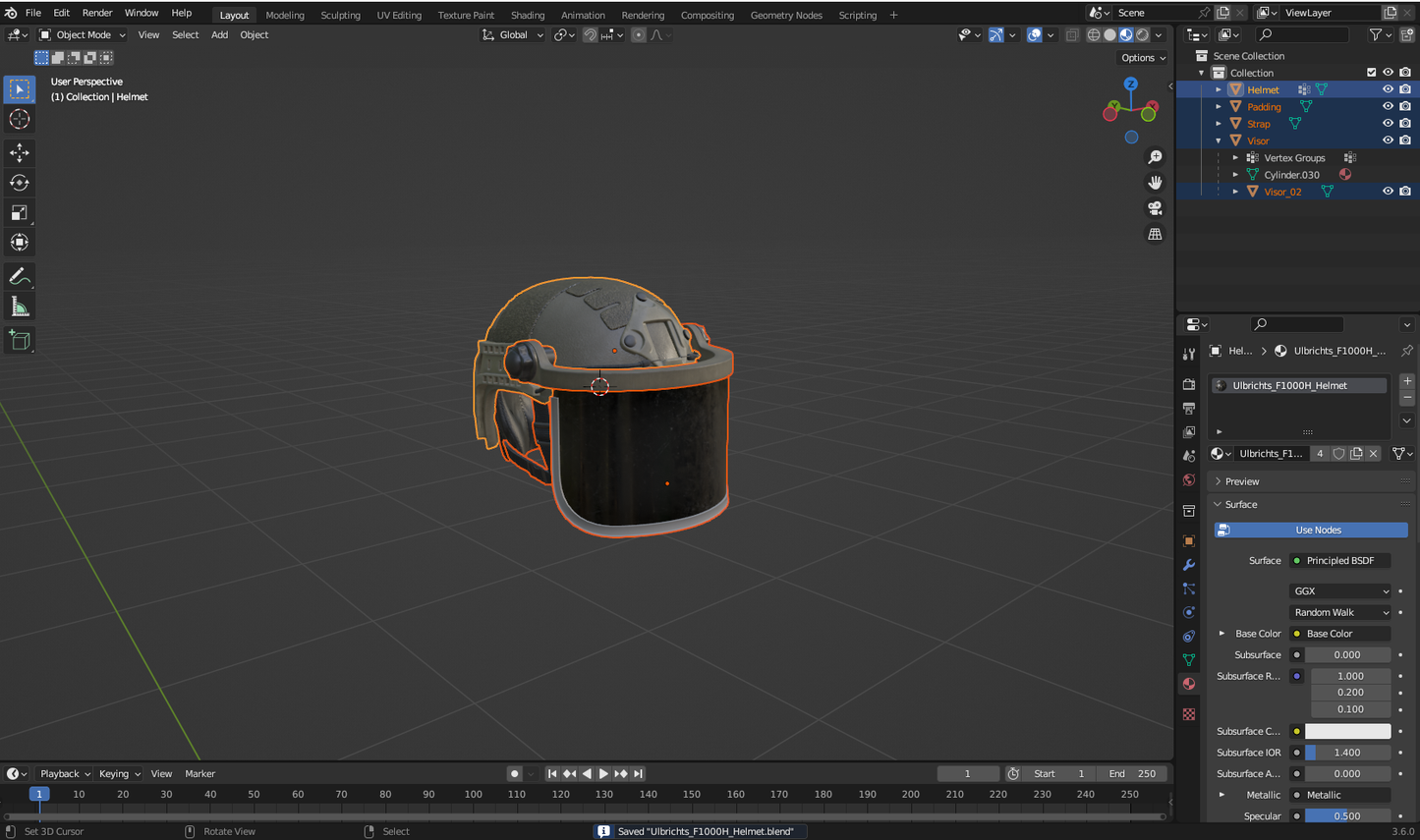The width and height of the screenshot is (1420, 840).
Task: Select the Annotate tool
Action: pos(20,276)
